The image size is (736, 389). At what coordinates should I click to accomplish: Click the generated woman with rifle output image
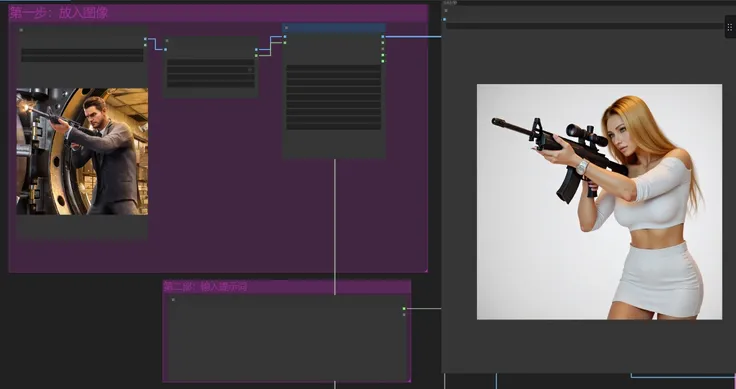(599, 202)
